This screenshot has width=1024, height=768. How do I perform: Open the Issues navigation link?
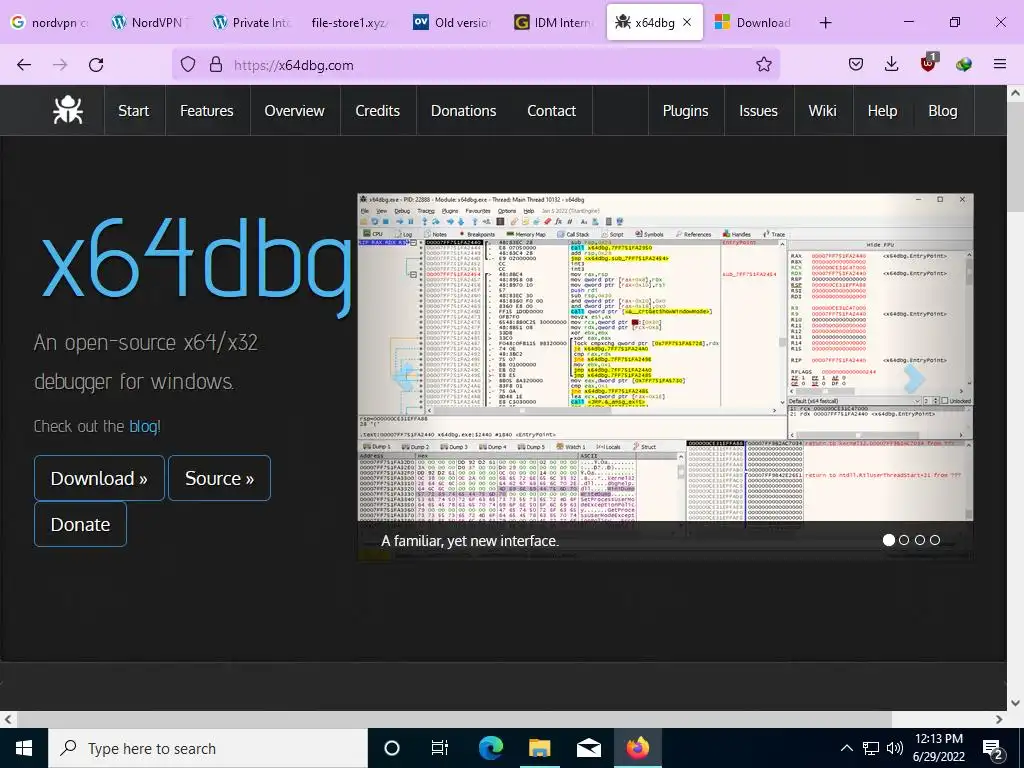[758, 110]
